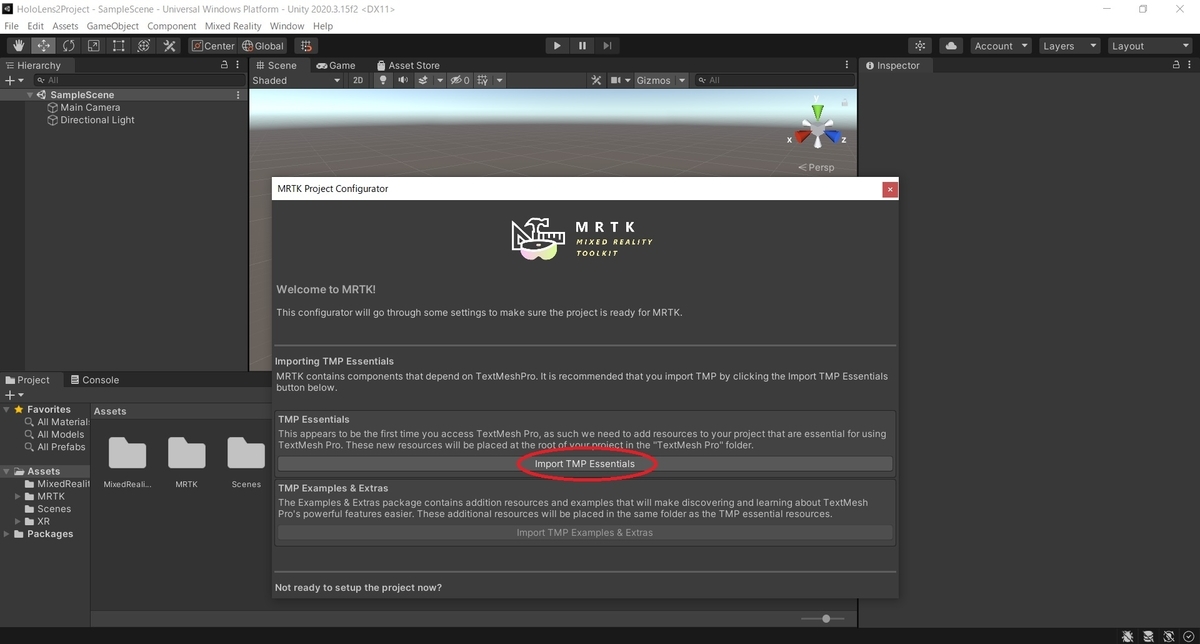Switch to the Scene tab
The height and width of the screenshot is (644, 1200).
(x=275, y=65)
